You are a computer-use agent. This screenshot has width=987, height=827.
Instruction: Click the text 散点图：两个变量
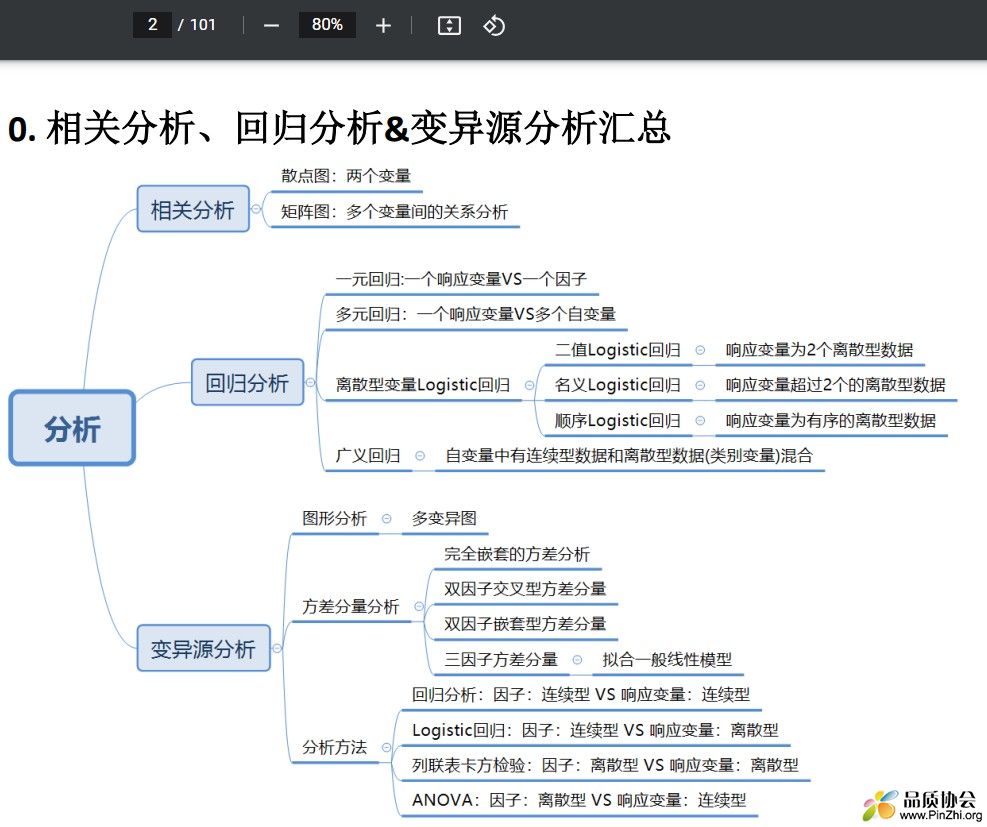(x=346, y=176)
